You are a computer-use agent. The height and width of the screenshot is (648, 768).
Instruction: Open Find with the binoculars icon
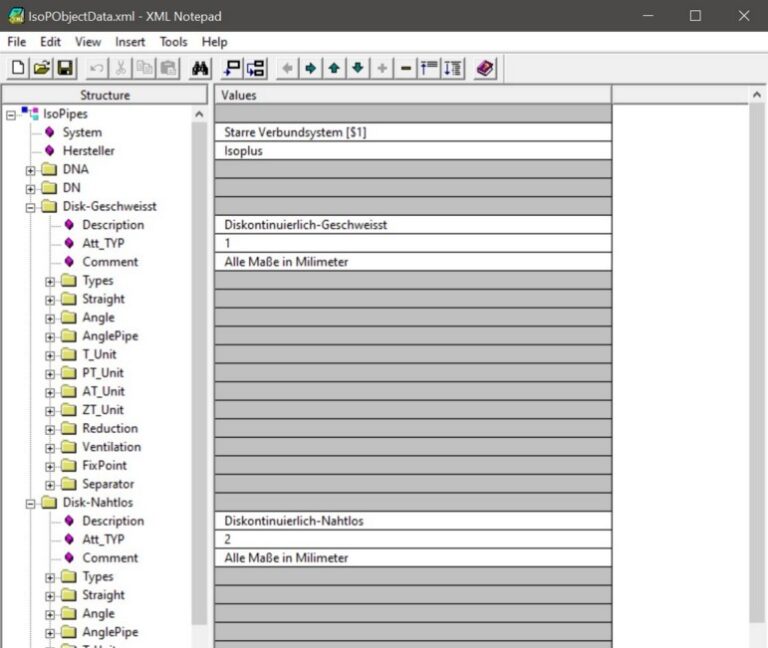[x=200, y=68]
